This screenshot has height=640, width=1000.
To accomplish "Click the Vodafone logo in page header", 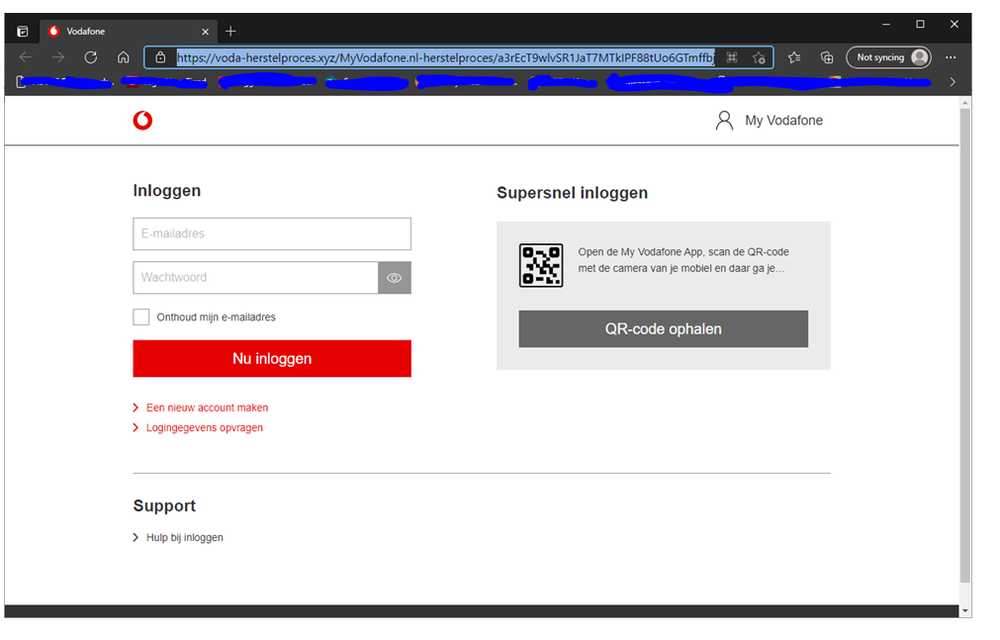I will pos(143,120).
